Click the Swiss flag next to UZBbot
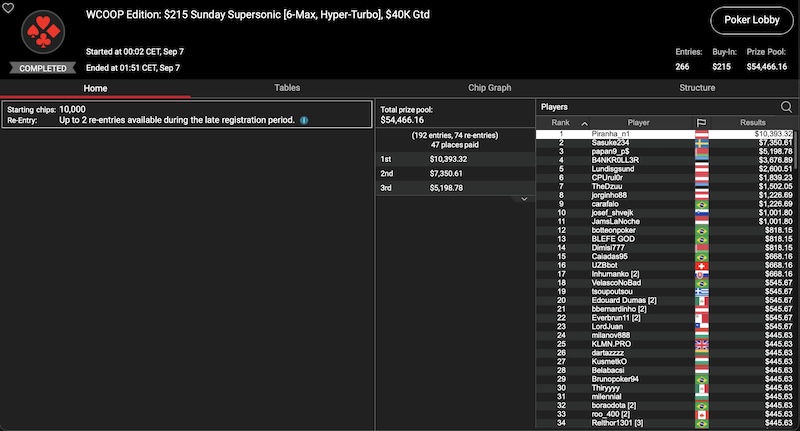This screenshot has height=431, width=800. coord(702,265)
